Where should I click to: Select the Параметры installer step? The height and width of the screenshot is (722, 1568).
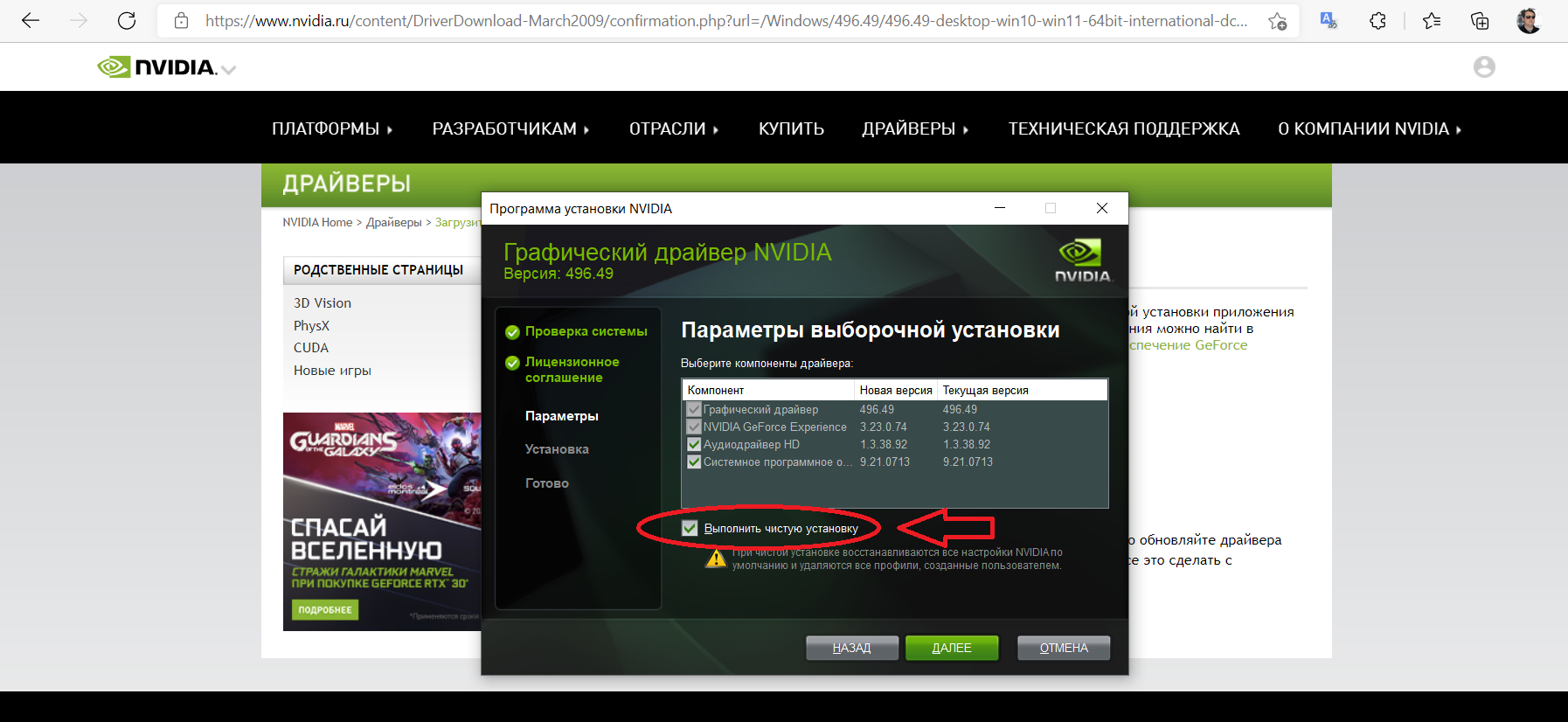click(x=562, y=416)
